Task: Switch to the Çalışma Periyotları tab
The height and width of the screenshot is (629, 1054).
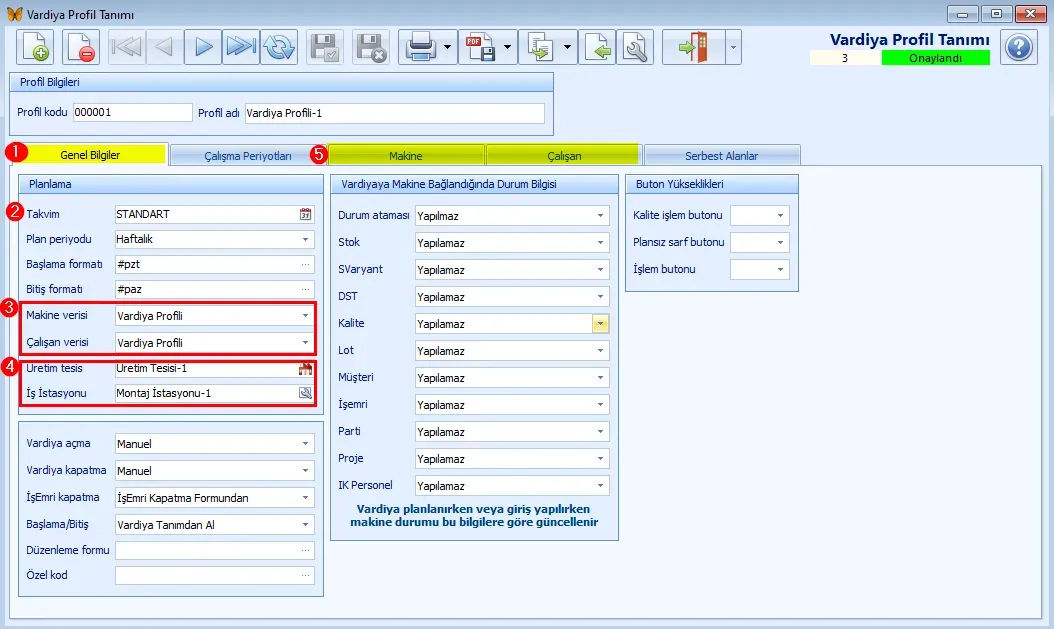Action: click(x=247, y=155)
